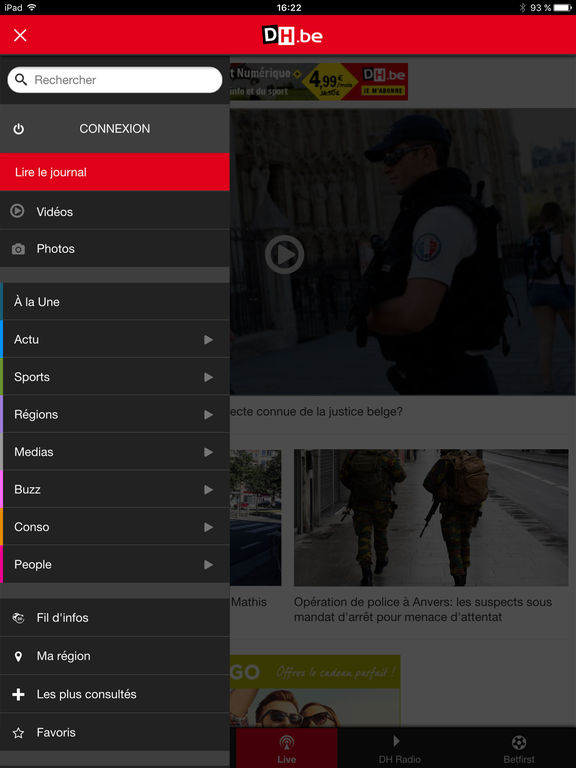Screen dimensions: 576x768
Task: Tap the Fil d'infos 24h icon
Action: click(18, 618)
